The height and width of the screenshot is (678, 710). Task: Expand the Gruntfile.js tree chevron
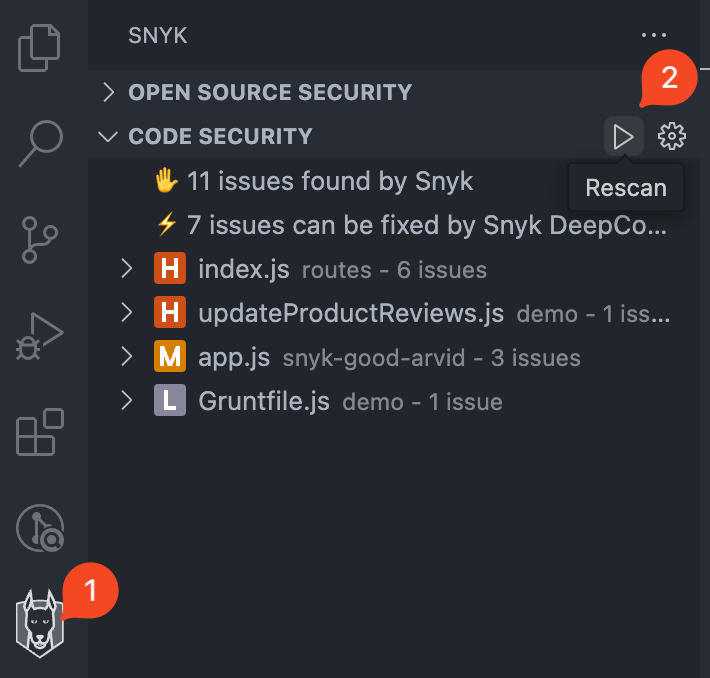click(126, 401)
